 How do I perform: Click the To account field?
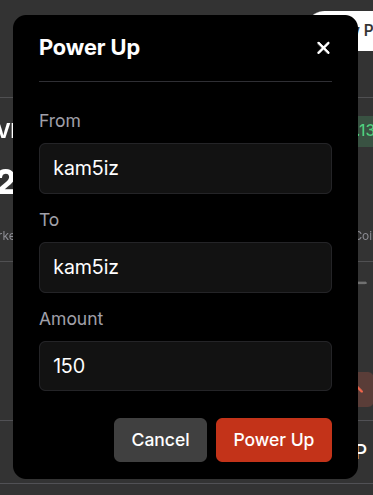pyautogui.click(x=185, y=267)
